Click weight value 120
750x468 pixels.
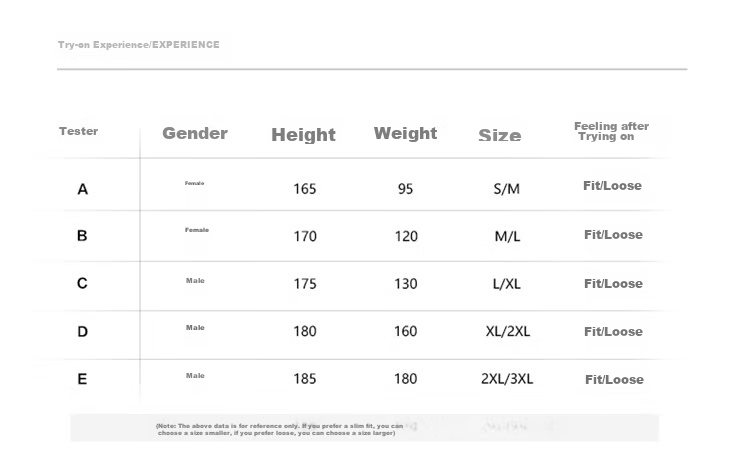(406, 236)
